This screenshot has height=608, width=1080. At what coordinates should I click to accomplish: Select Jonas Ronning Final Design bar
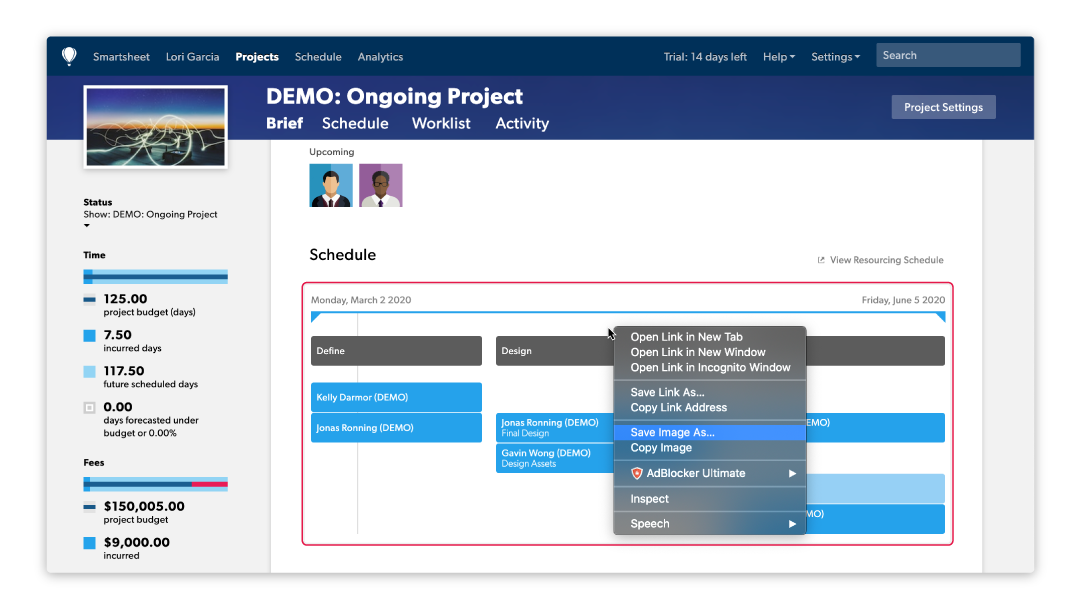[x=554, y=428]
